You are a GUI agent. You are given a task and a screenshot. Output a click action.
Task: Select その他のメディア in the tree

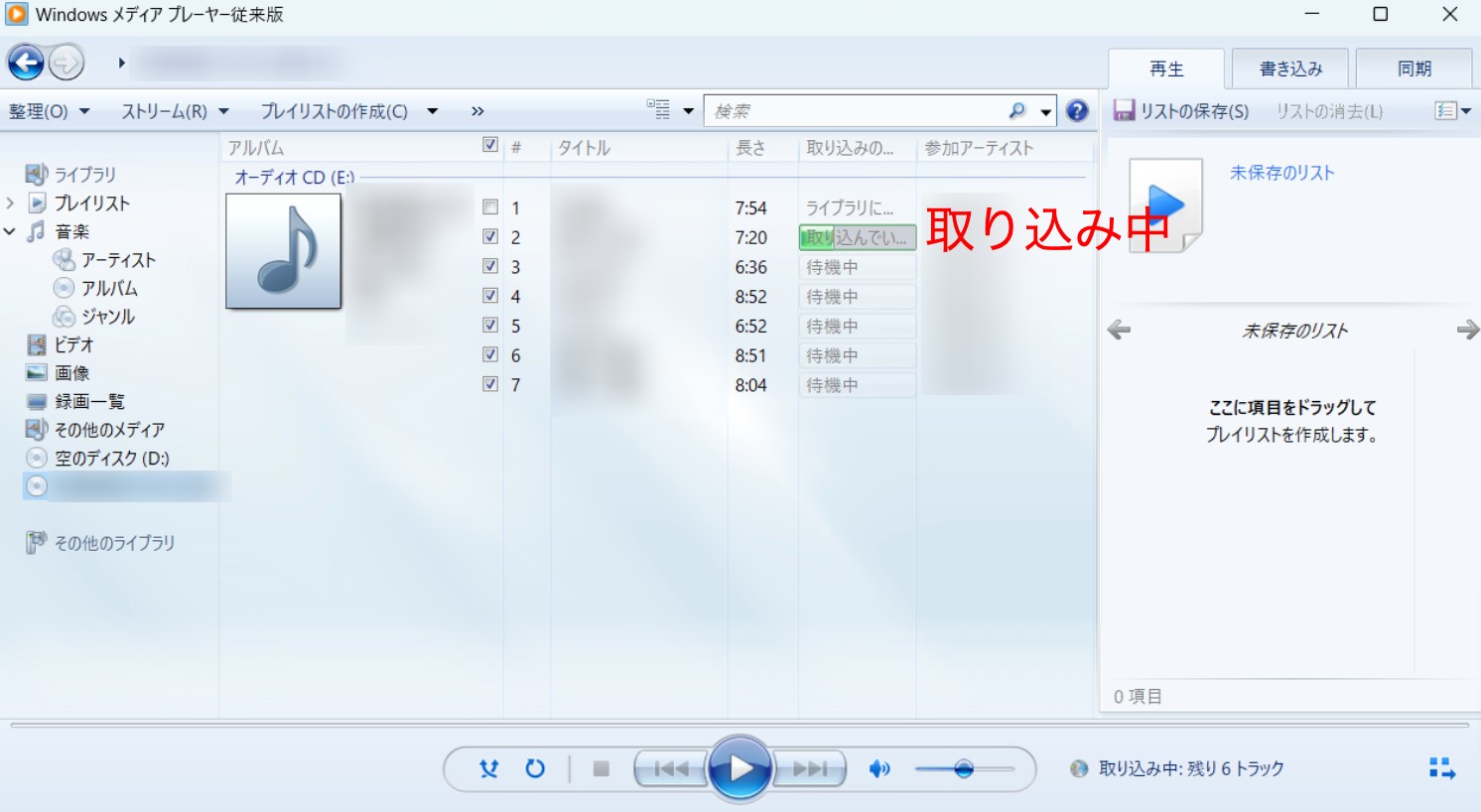point(109,430)
